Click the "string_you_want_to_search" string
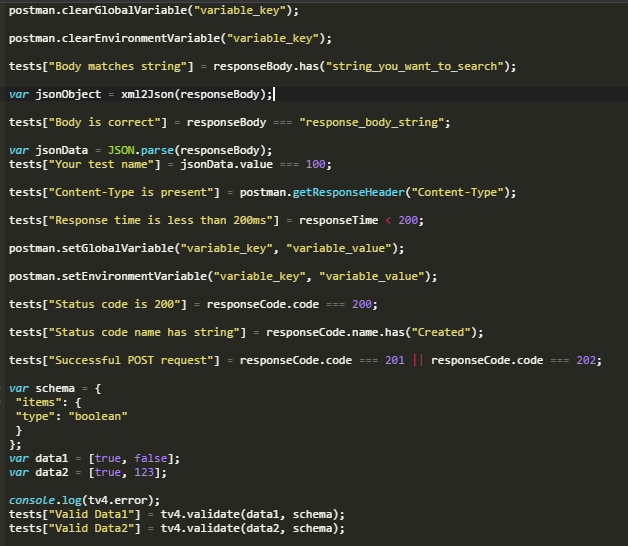628x546 pixels. [415, 66]
